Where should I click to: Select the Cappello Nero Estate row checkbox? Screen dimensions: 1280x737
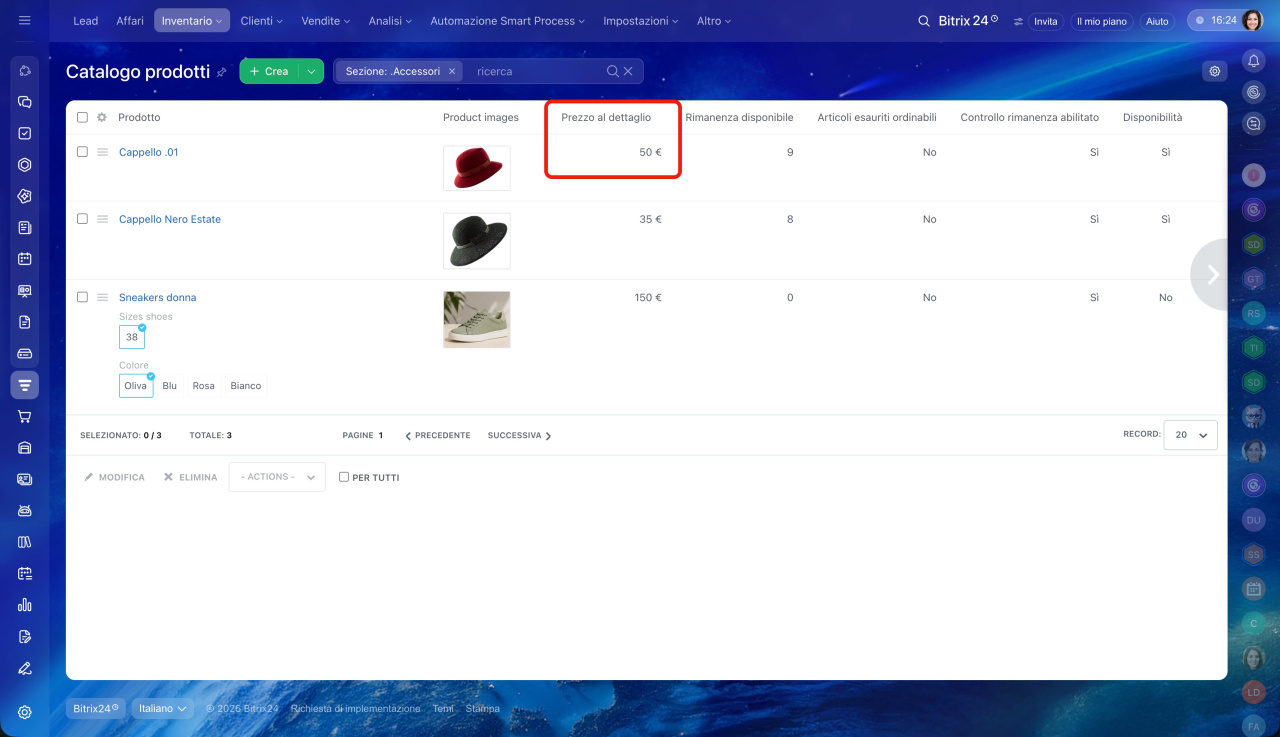coord(82,219)
